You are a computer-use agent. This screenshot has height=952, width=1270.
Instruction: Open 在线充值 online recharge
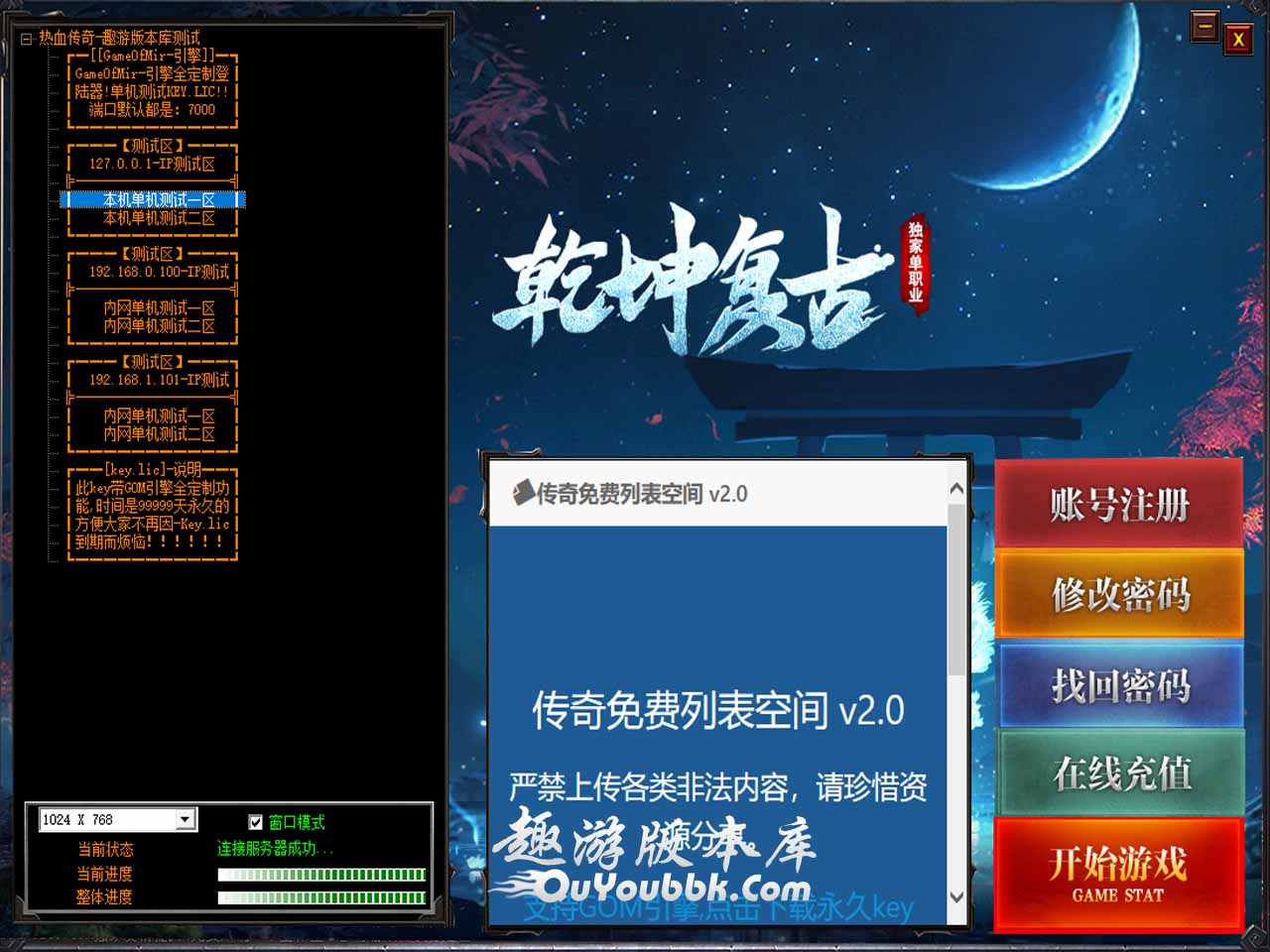point(1119,773)
